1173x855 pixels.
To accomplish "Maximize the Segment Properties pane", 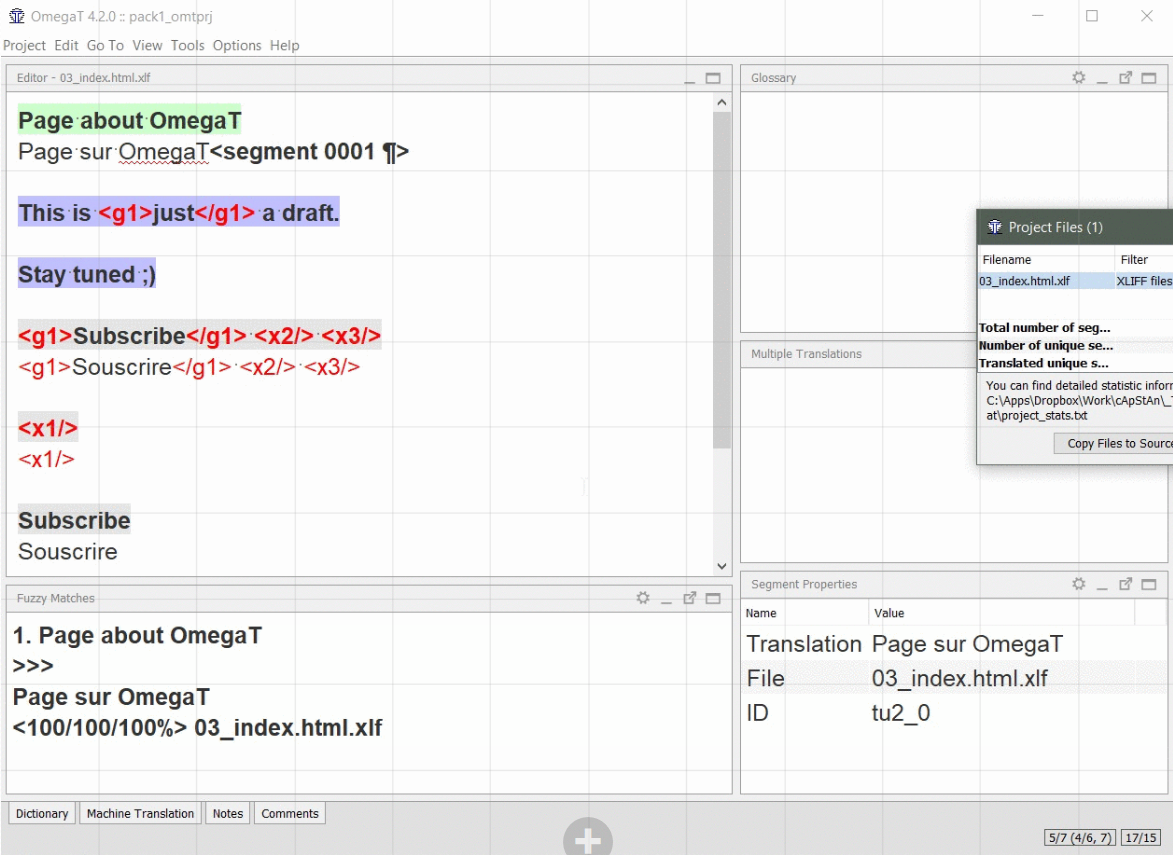I will [1149, 584].
